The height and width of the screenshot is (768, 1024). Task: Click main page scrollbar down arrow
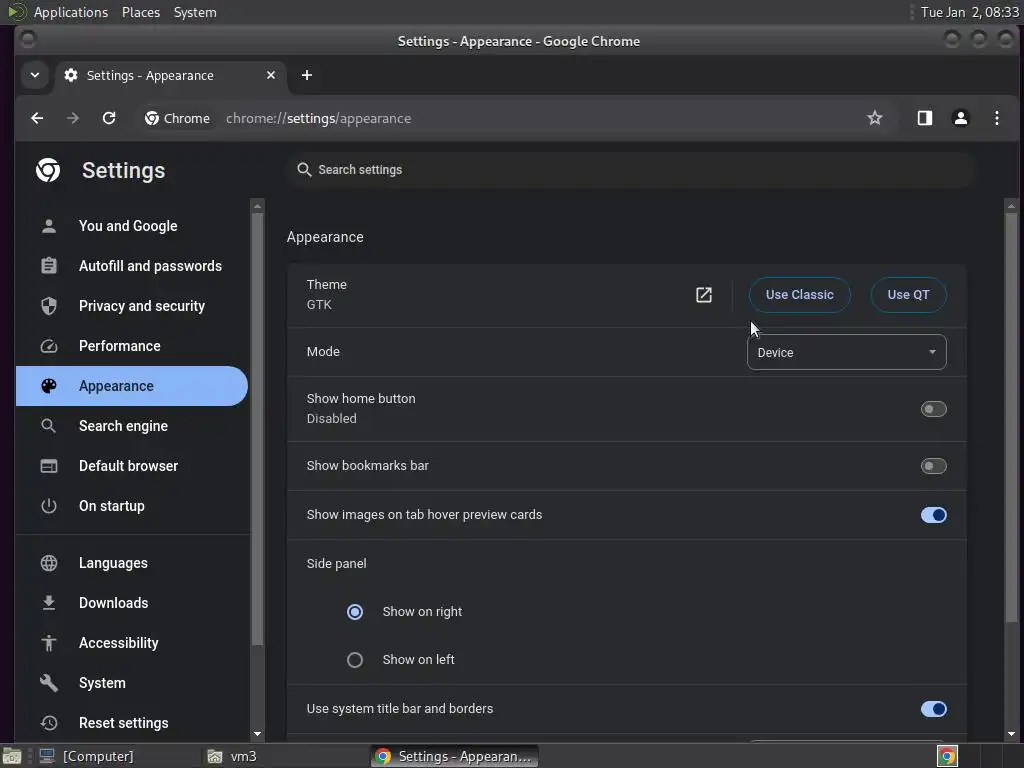coord(1011,734)
